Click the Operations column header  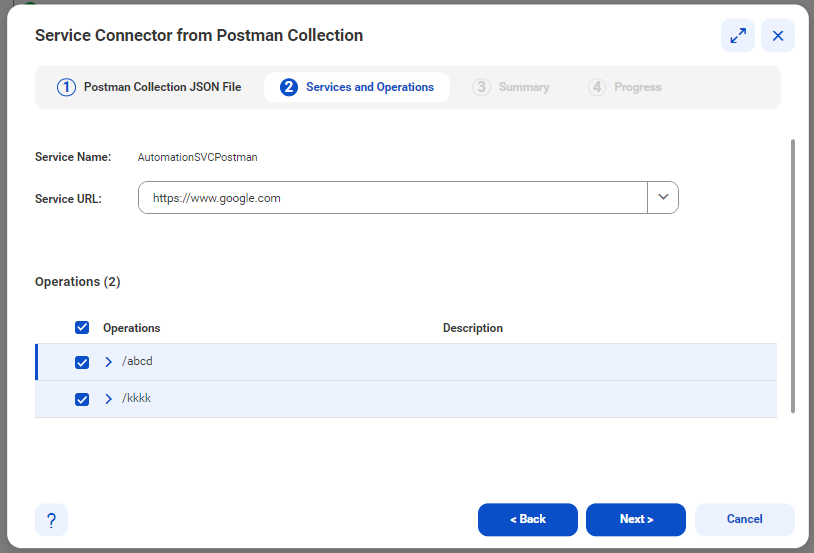click(131, 328)
